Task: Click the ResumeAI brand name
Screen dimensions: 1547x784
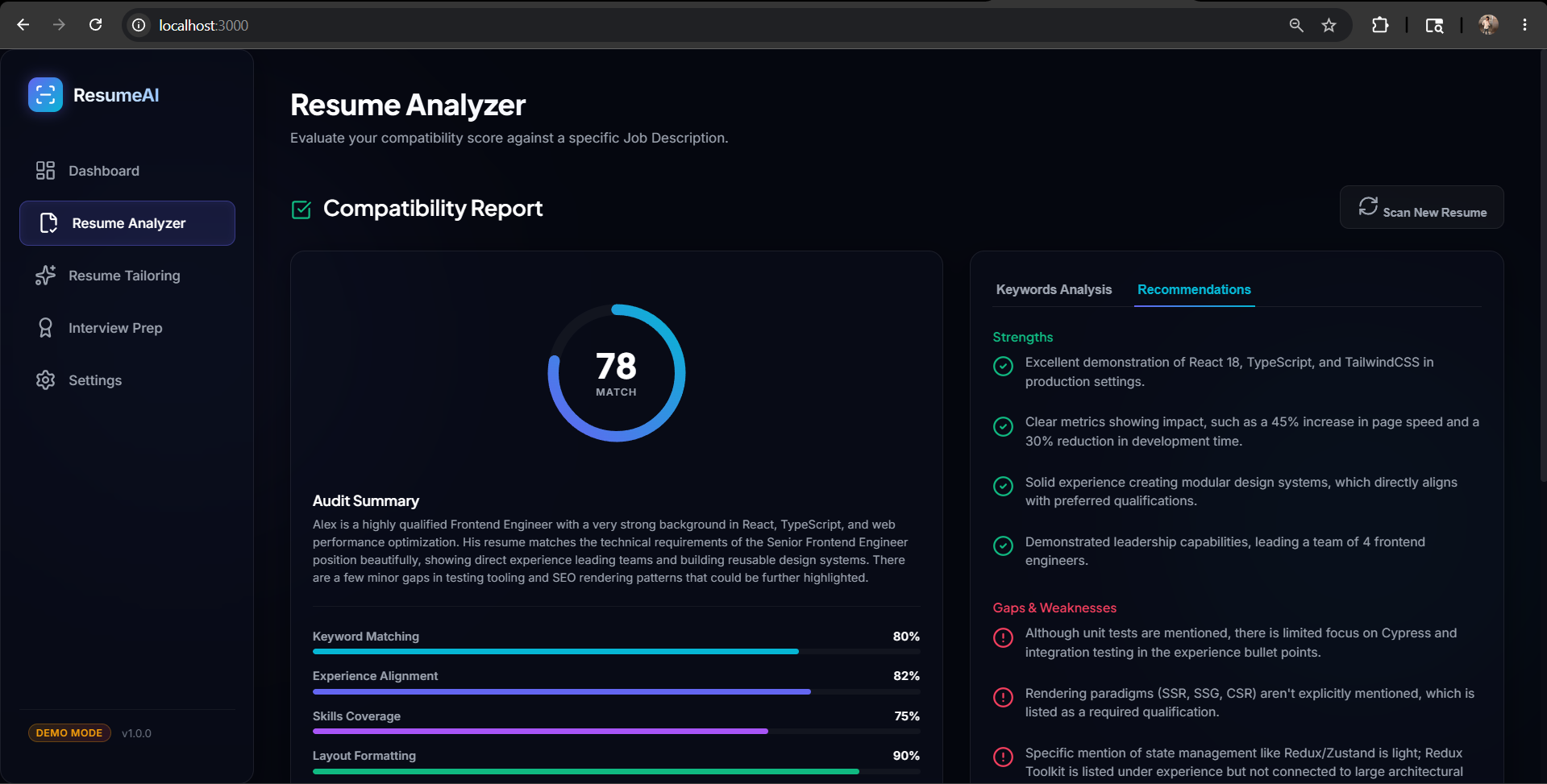Action: click(x=116, y=95)
